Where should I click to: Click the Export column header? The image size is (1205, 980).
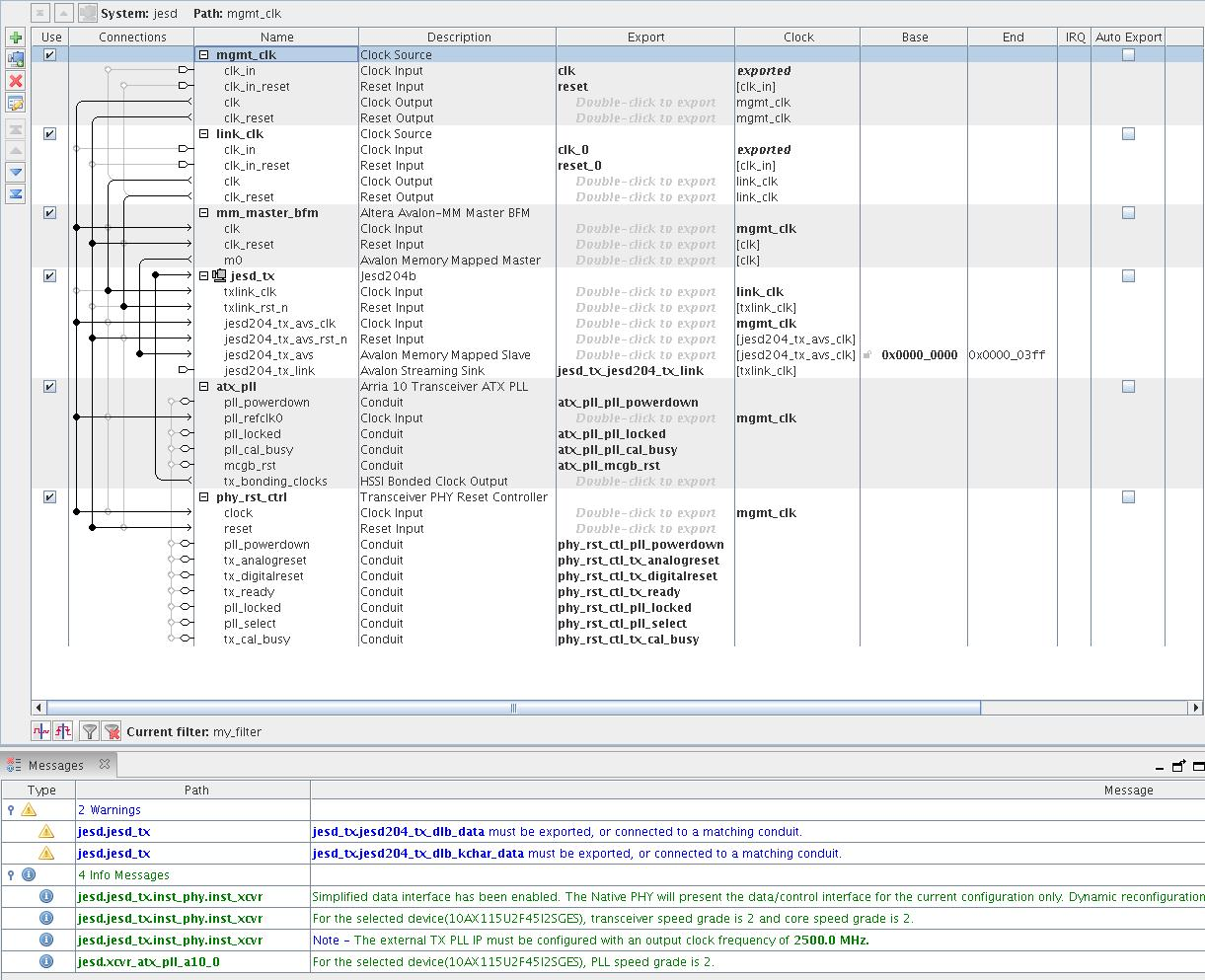645,38
